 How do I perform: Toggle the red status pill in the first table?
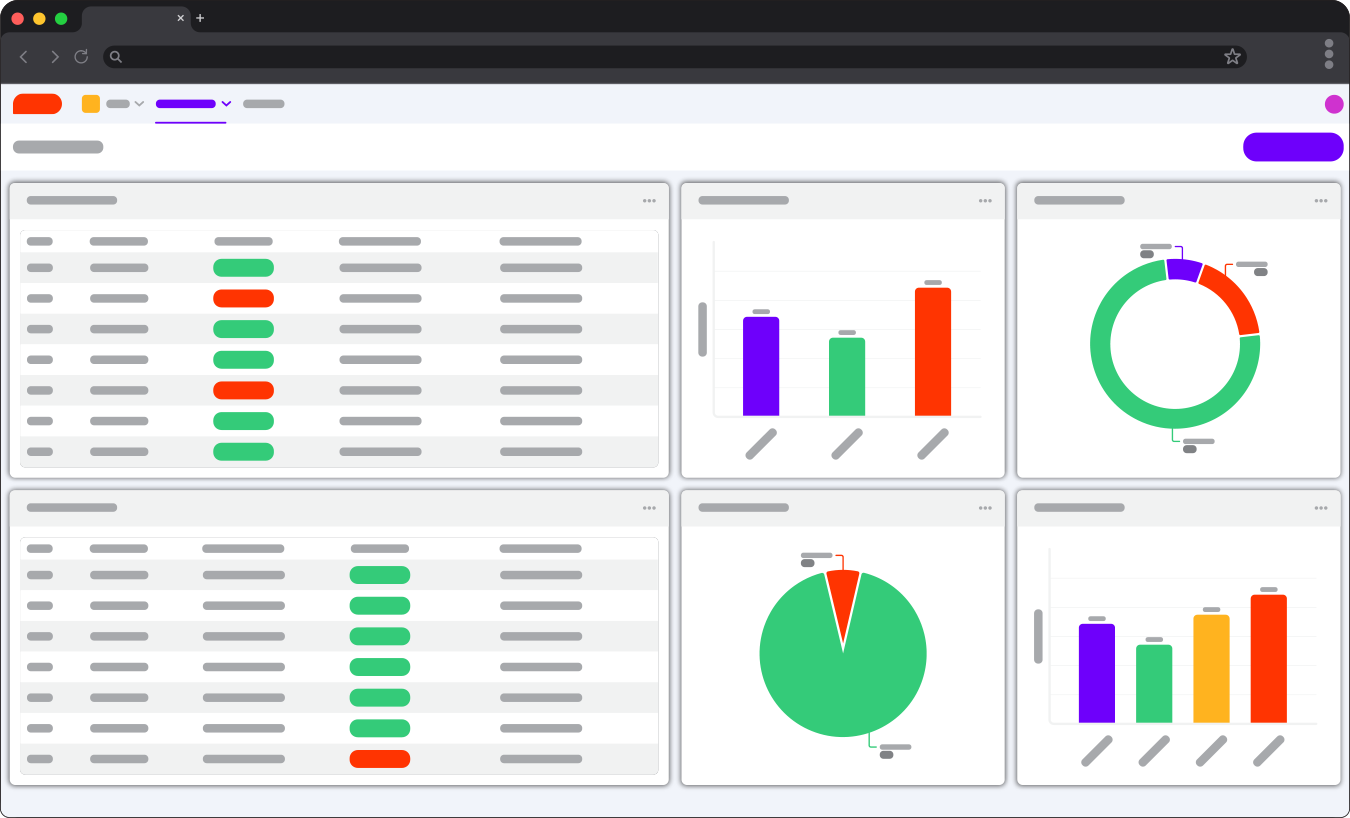point(243,298)
